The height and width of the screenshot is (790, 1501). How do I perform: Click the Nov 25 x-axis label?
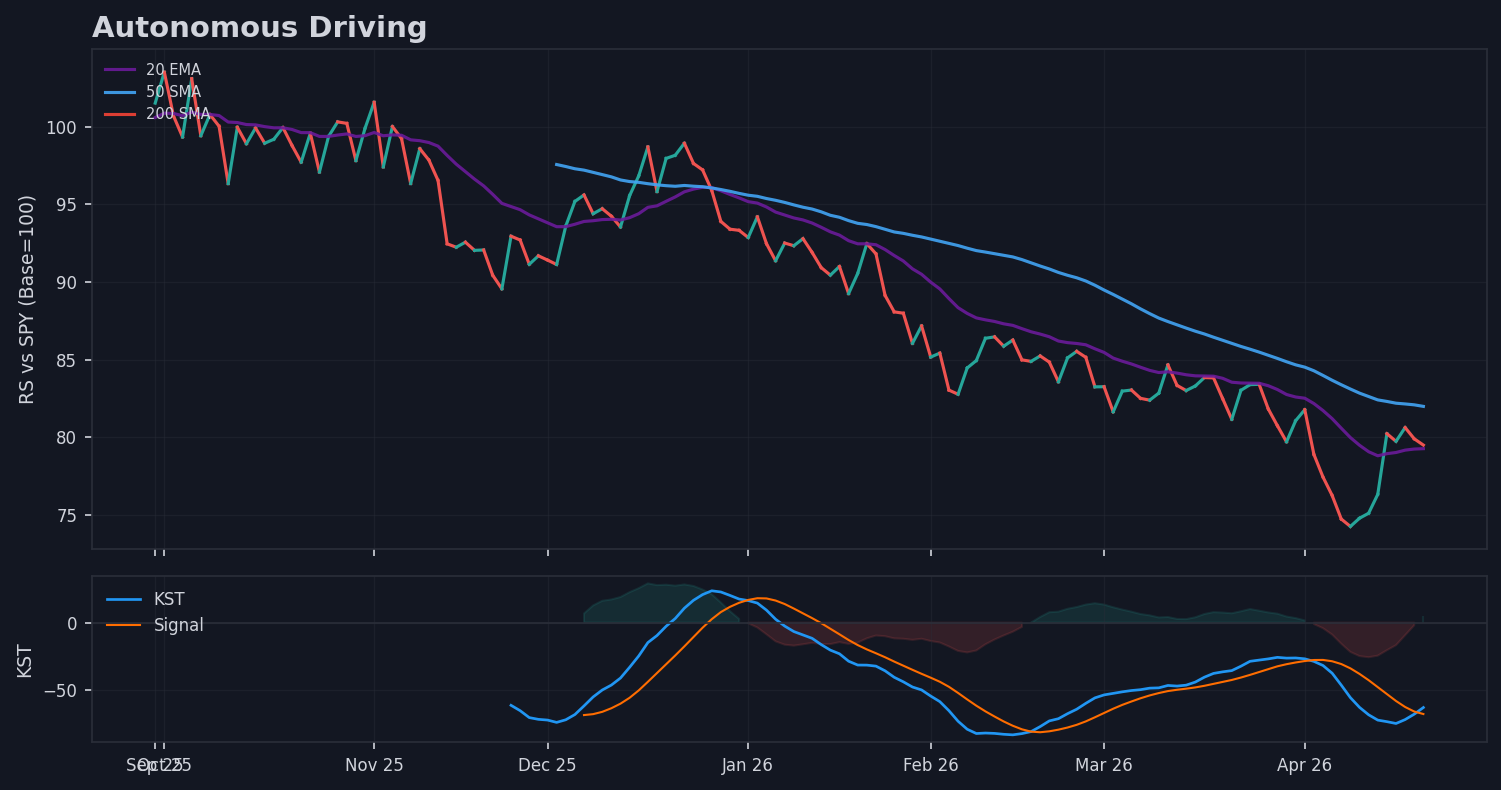[374, 766]
